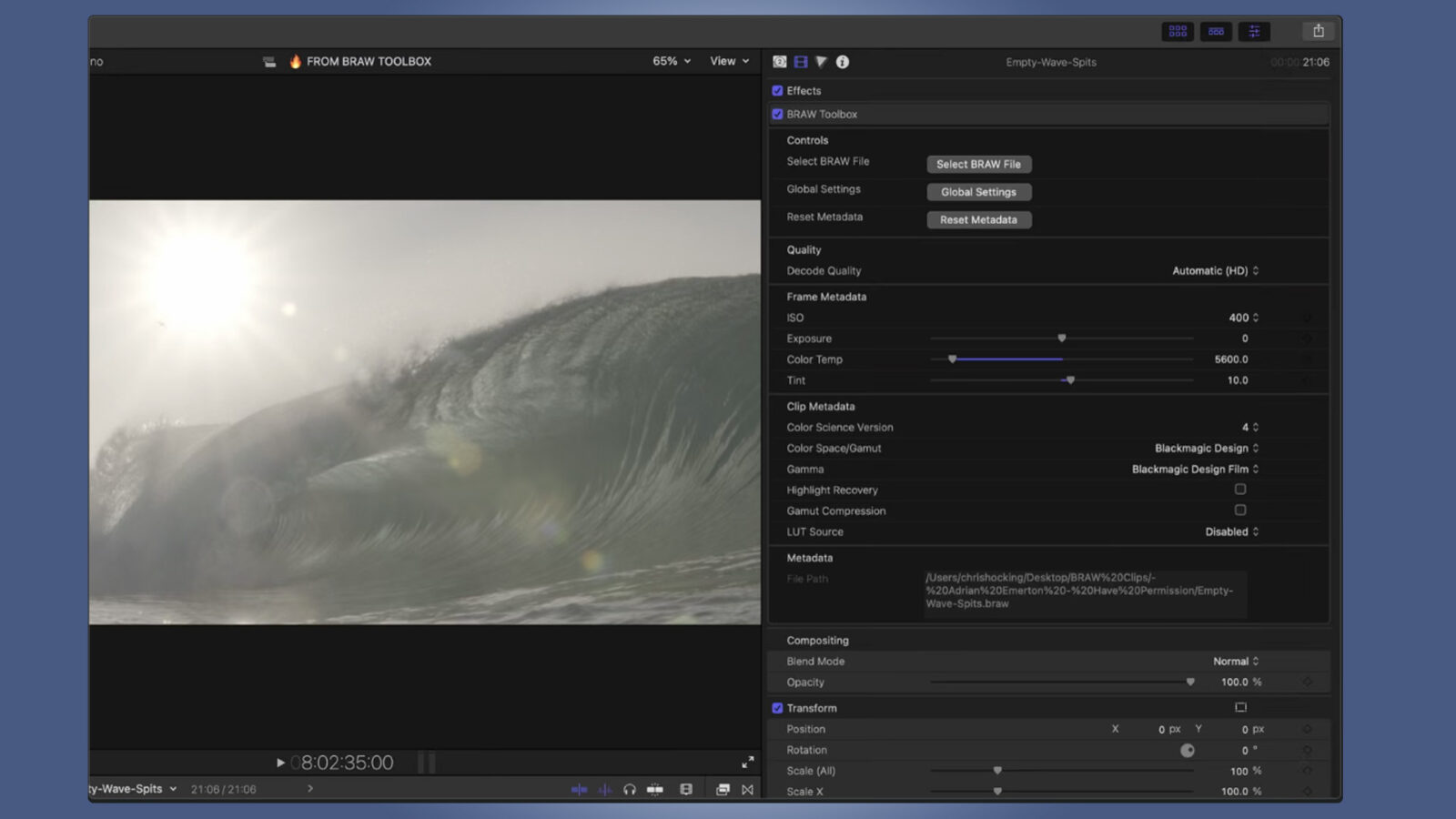Viewport: 1456px width, 819px height.
Task: Click the Rotation dial control
Action: tap(1188, 751)
